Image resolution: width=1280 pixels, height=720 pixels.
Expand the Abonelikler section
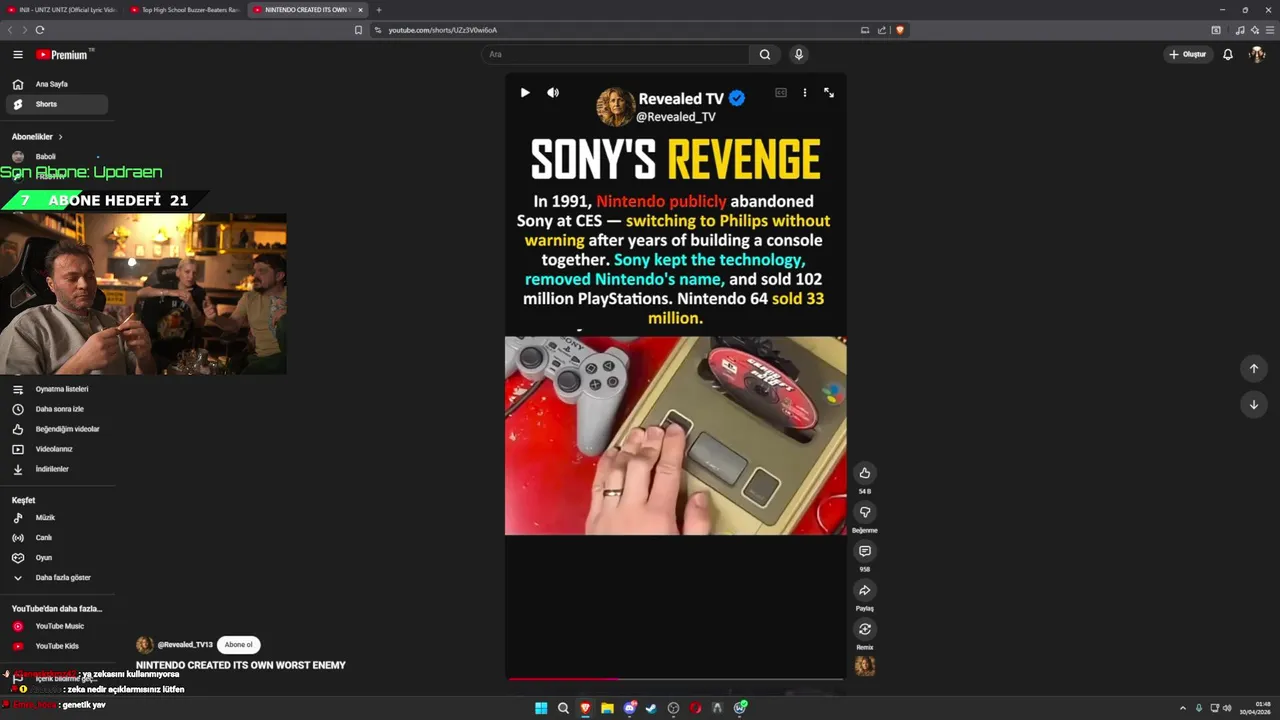pos(37,137)
